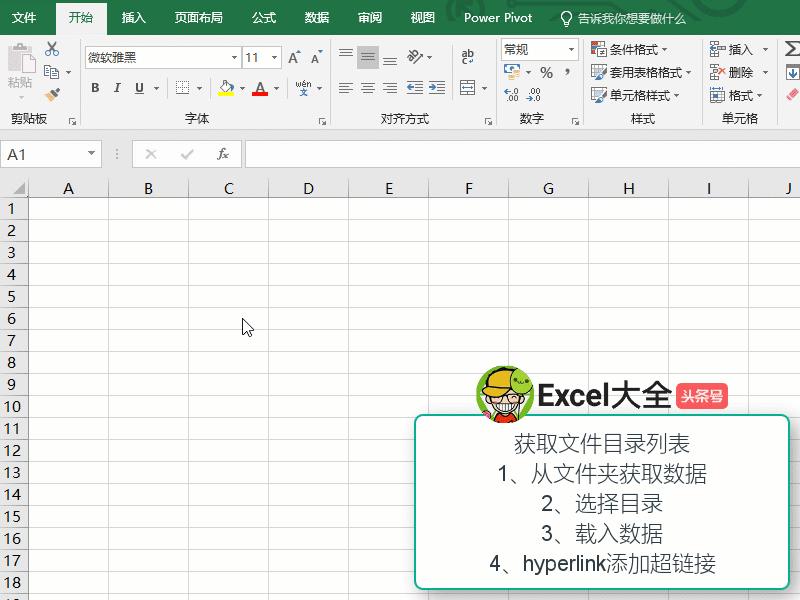Screen dimensions: 800x600
Task: Click the Underline icon
Action: [140, 88]
